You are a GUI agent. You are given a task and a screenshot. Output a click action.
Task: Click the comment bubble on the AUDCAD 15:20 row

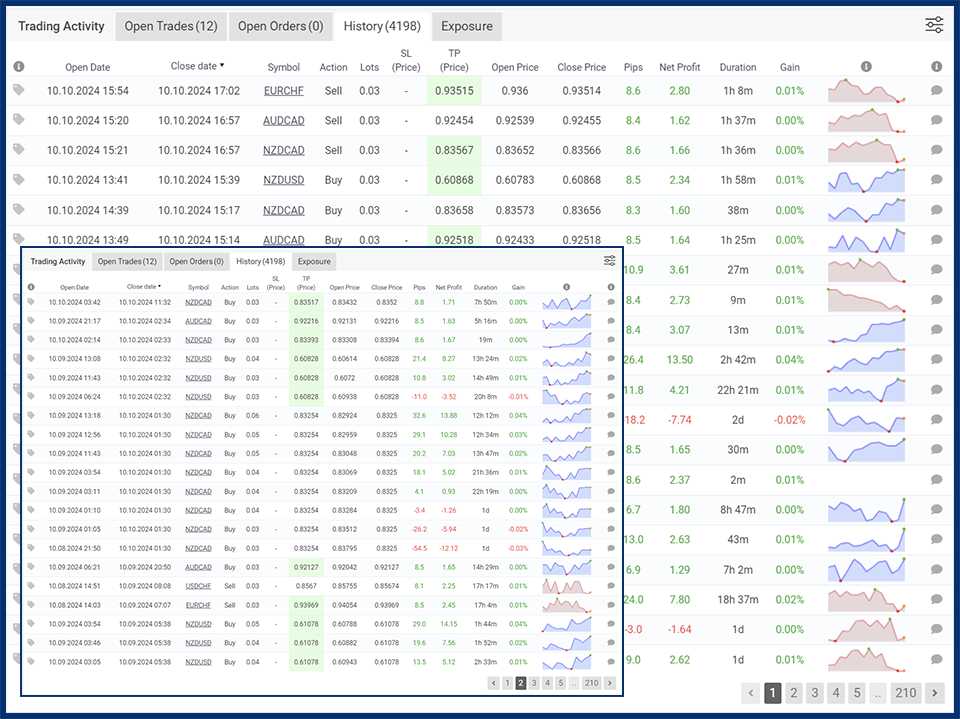(x=936, y=120)
